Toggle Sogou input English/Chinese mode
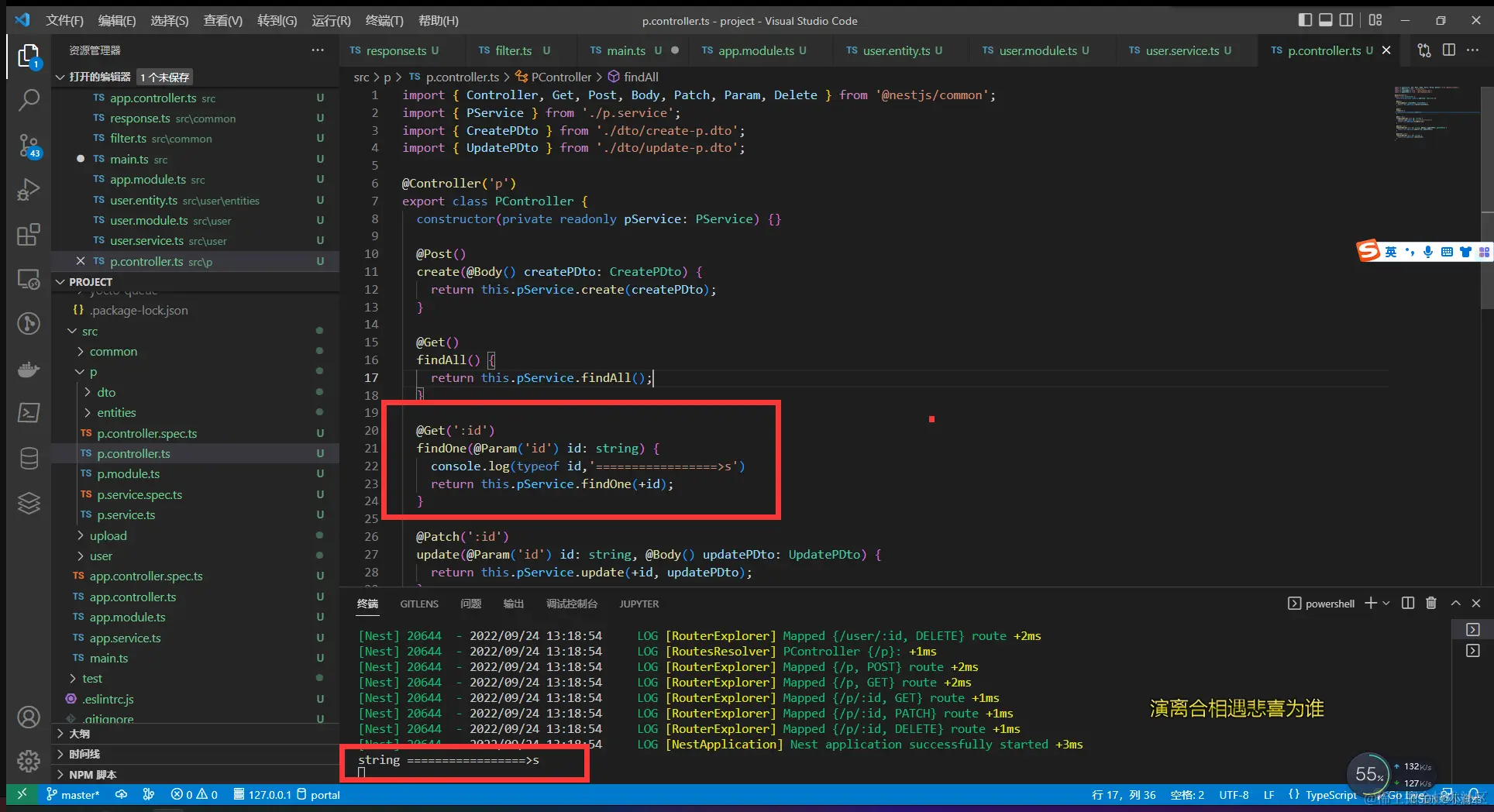 pos(1391,252)
